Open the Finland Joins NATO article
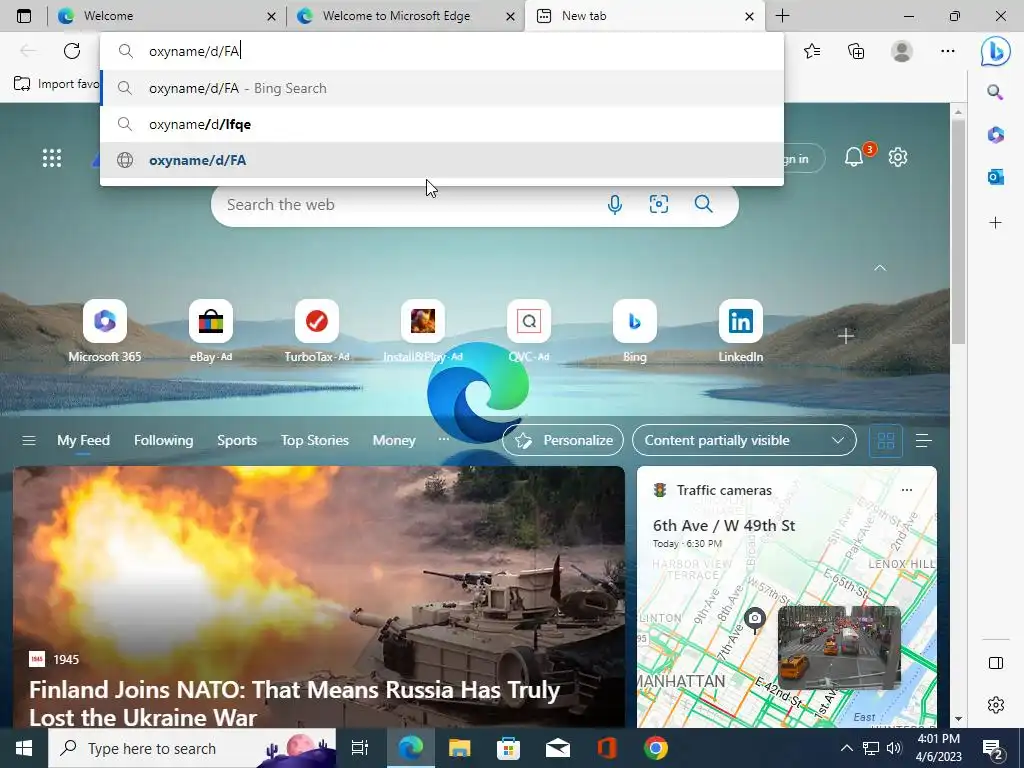 click(x=294, y=703)
